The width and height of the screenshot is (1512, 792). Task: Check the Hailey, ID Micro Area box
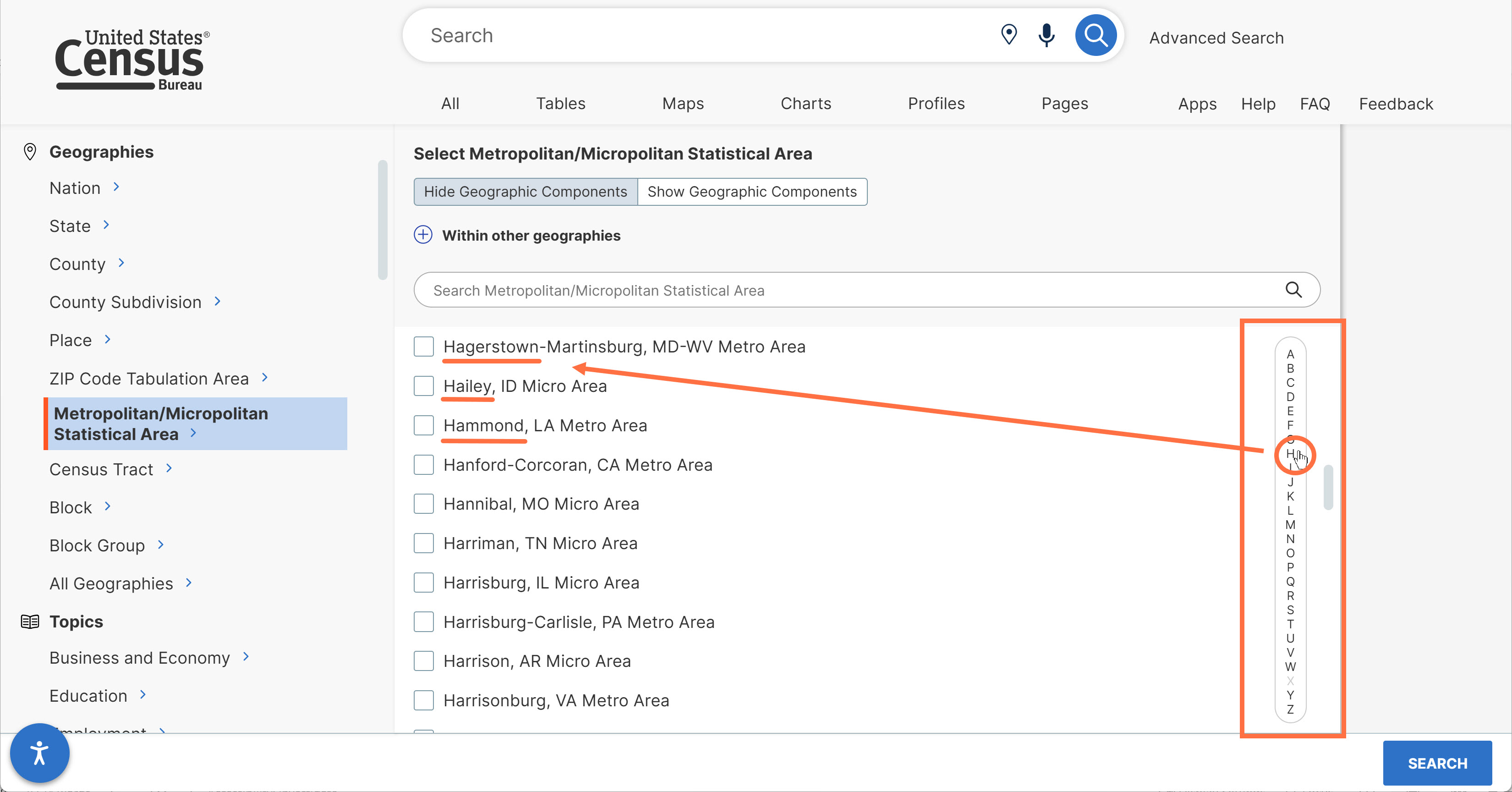point(423,386)
